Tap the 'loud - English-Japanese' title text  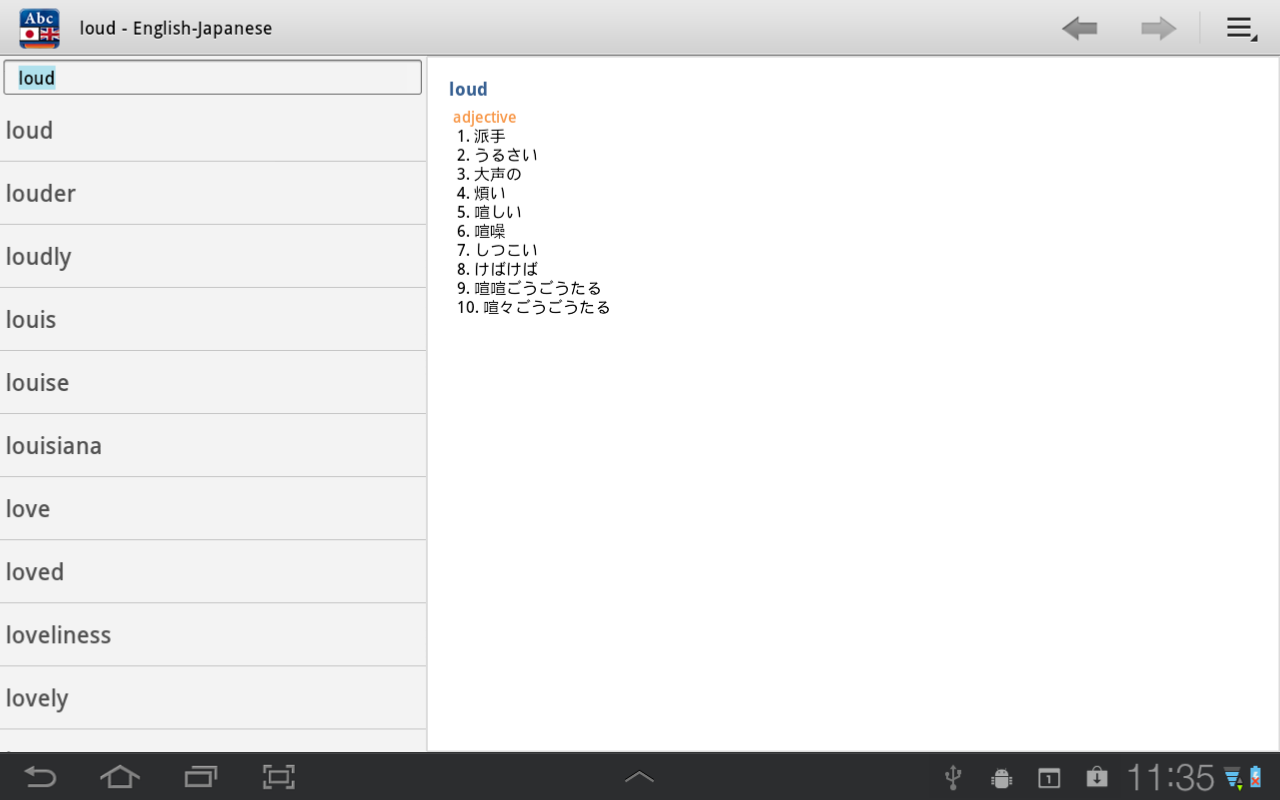[x=176, y=28]
